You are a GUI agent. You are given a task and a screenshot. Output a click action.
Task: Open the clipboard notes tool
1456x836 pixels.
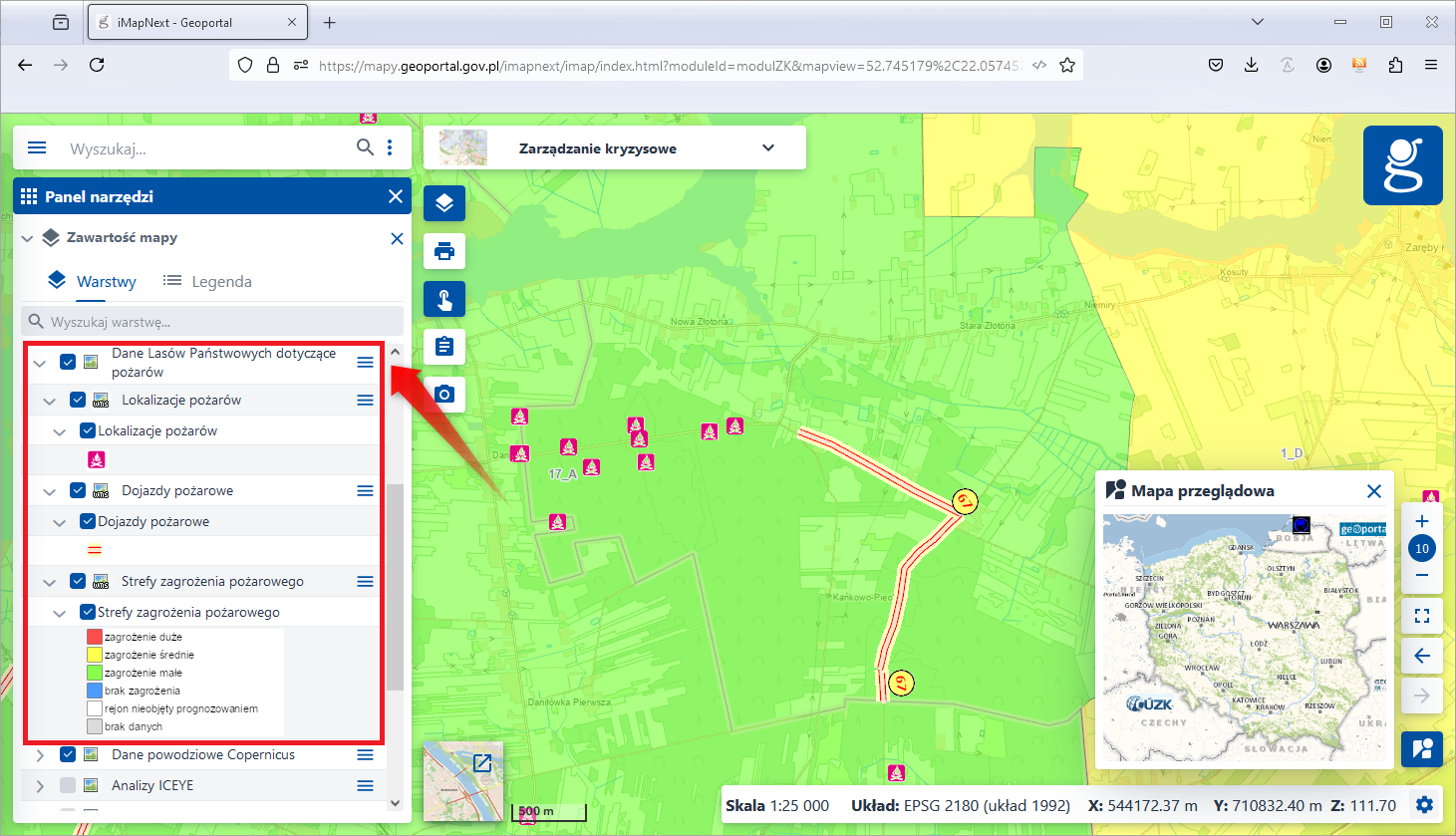(444, 347)
